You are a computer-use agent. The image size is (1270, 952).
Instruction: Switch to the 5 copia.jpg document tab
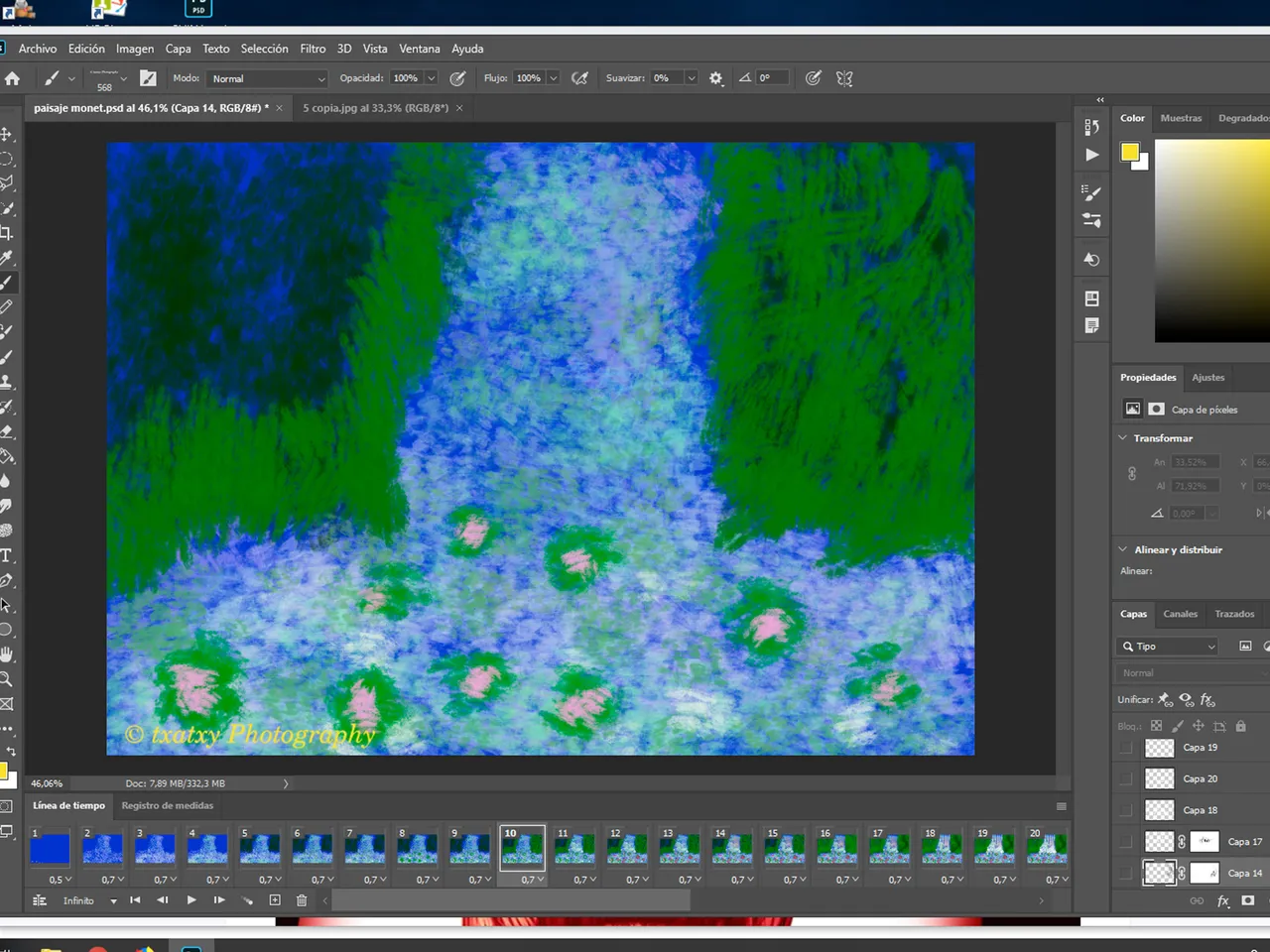click(375, 108)
